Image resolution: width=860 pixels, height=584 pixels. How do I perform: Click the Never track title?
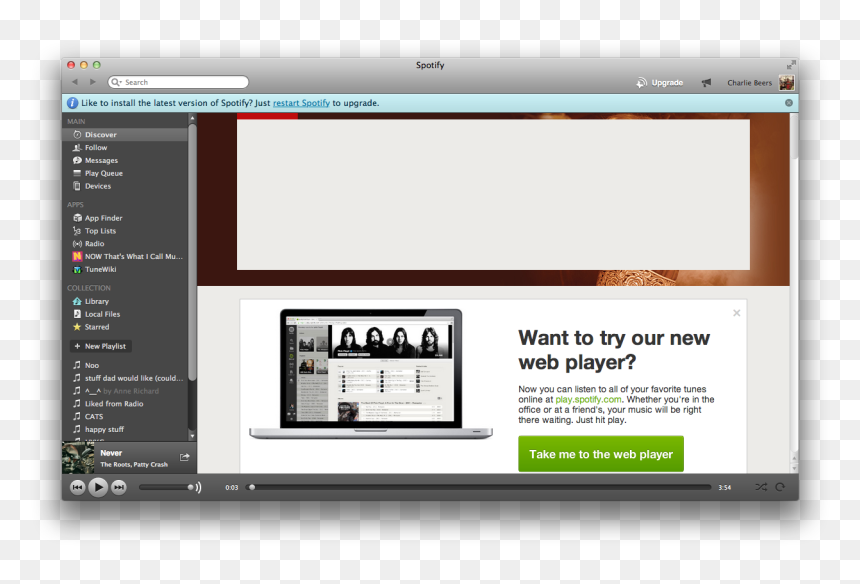[111, 453]
